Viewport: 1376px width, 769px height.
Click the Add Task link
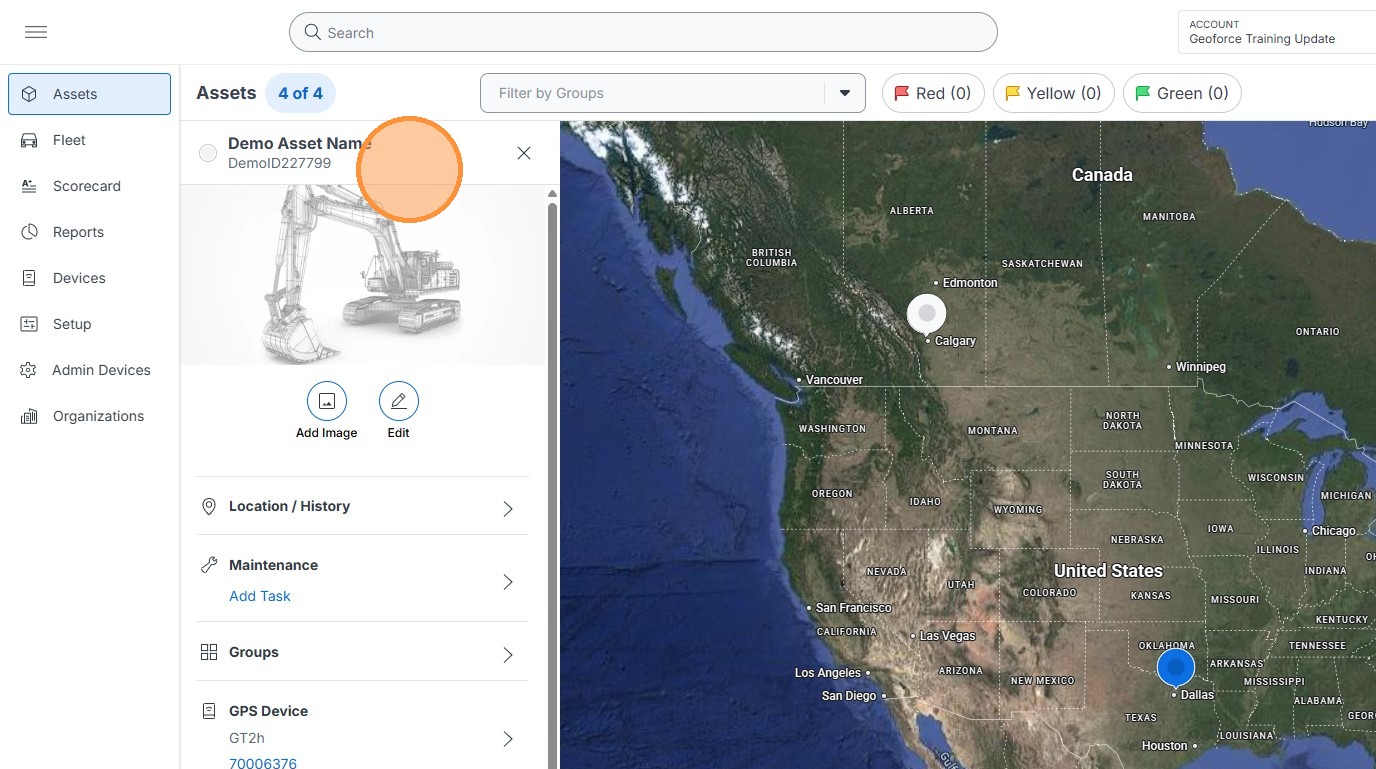[260, 596]
